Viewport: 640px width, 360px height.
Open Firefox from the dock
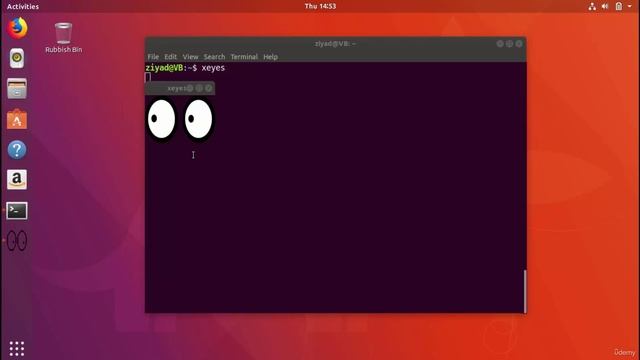click(x=17, y=28)
